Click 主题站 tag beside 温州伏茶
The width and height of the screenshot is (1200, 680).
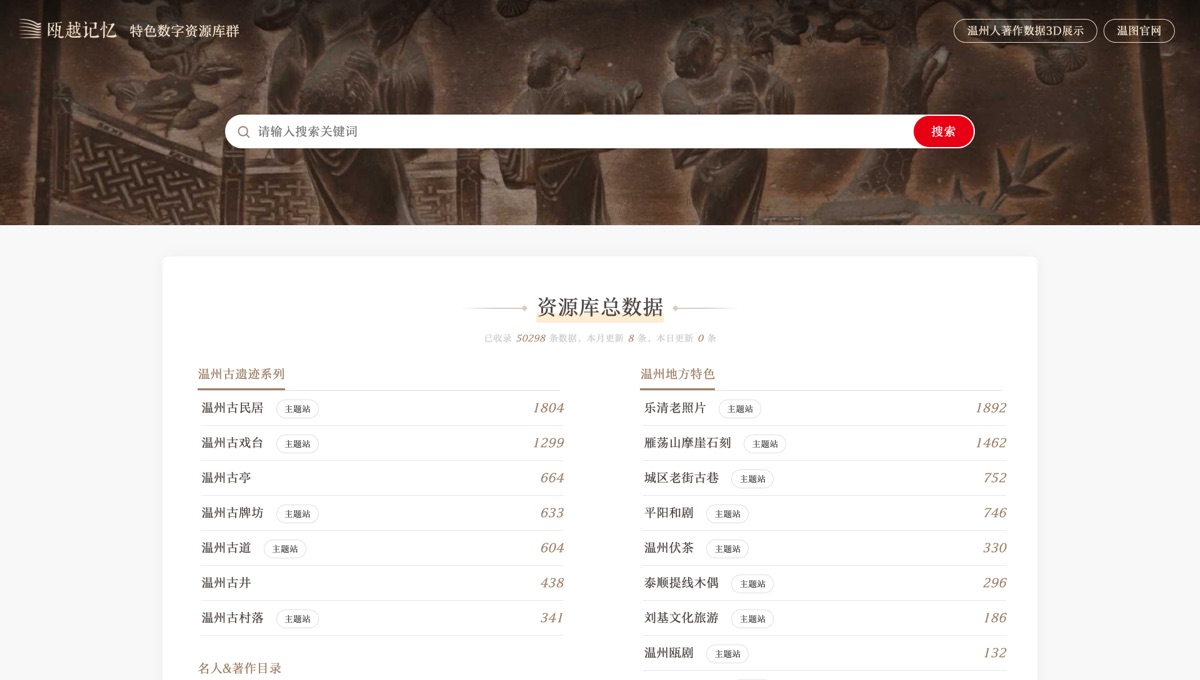[x=728, y=549]
